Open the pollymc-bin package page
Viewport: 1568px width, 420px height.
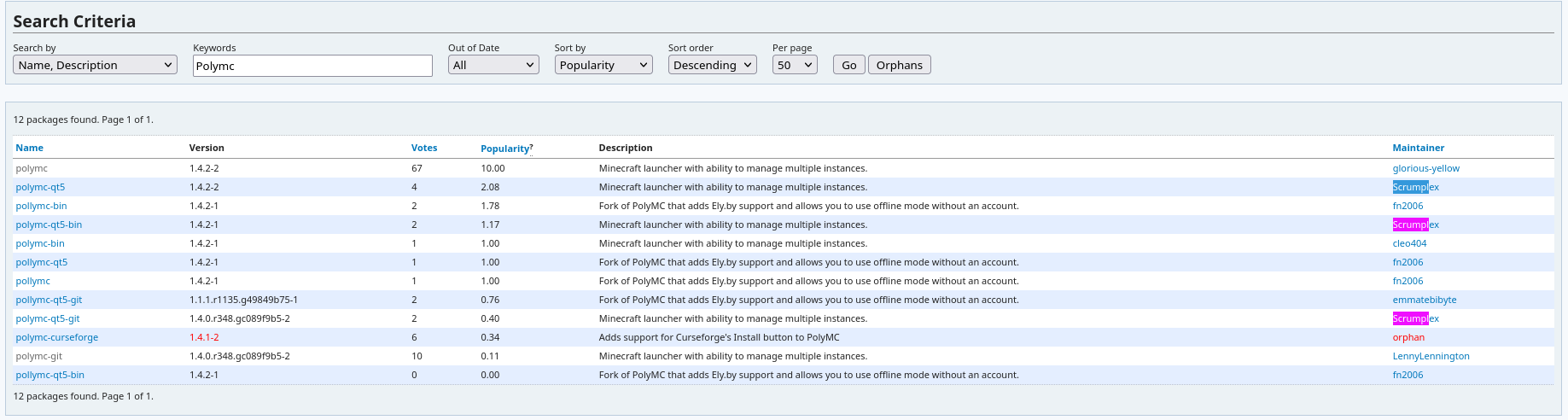click(x=41, y=206)
